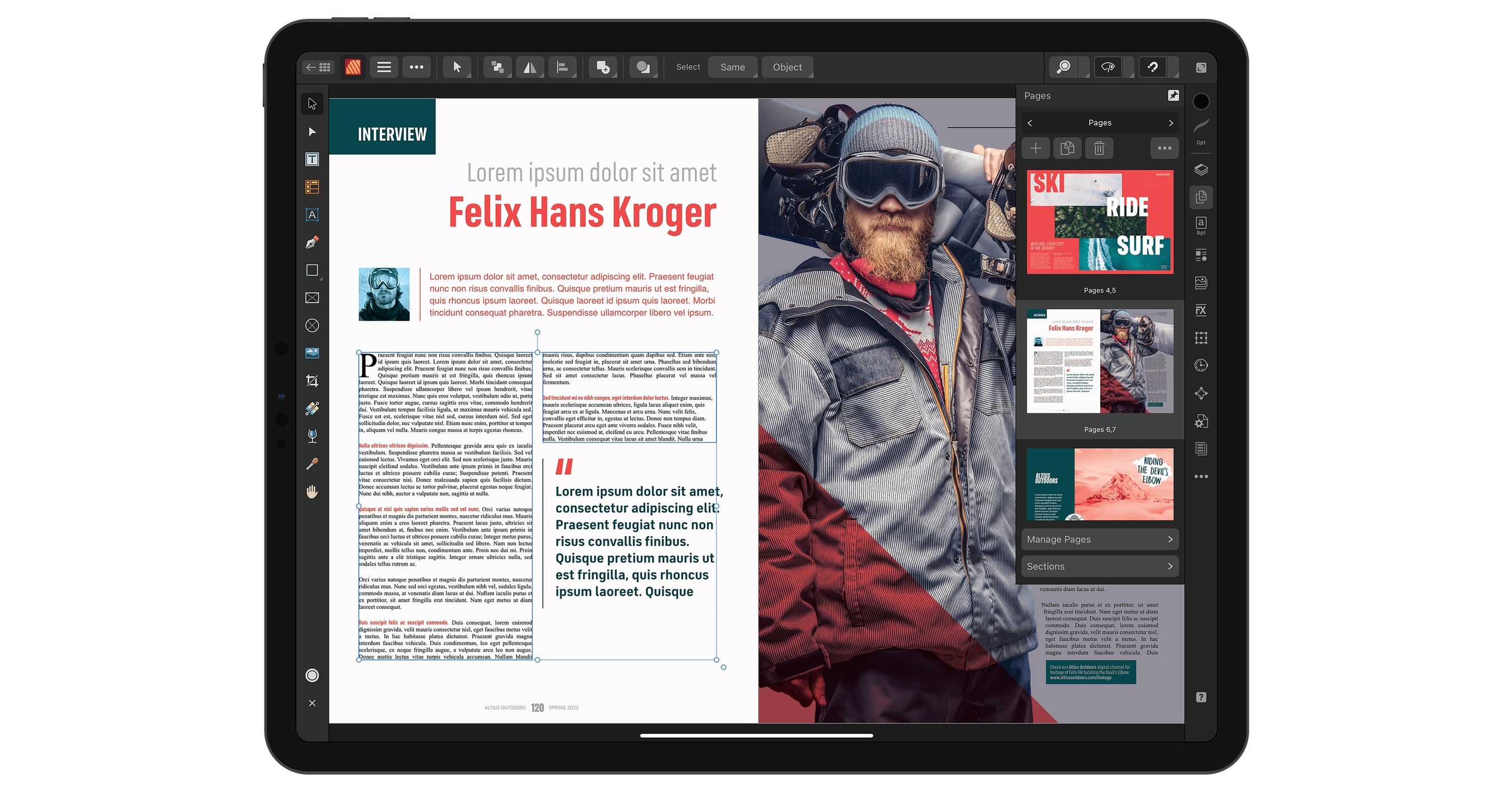Delete selected page using trash icon
This screenshot has width=1512, height=792.
click(x=1099, y=148)
